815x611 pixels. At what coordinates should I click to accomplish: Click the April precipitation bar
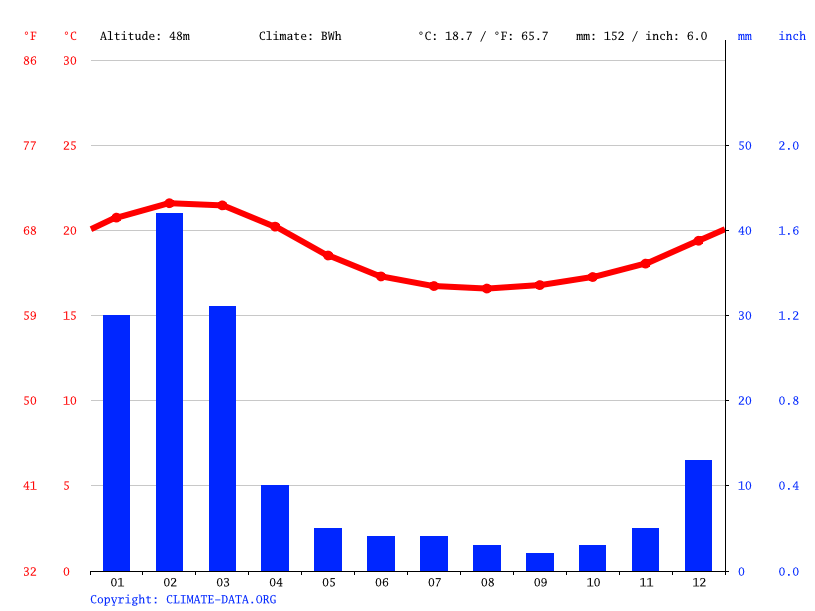[275, 527]
